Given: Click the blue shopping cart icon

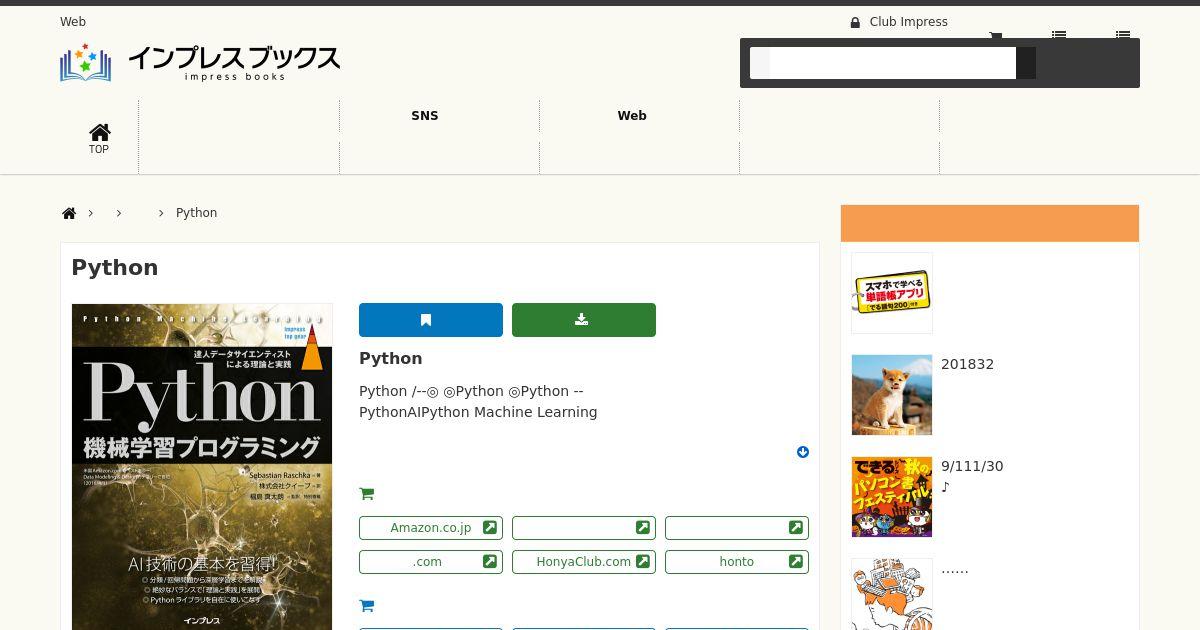Looking at the screenshot, I should [x=366, y=606].
